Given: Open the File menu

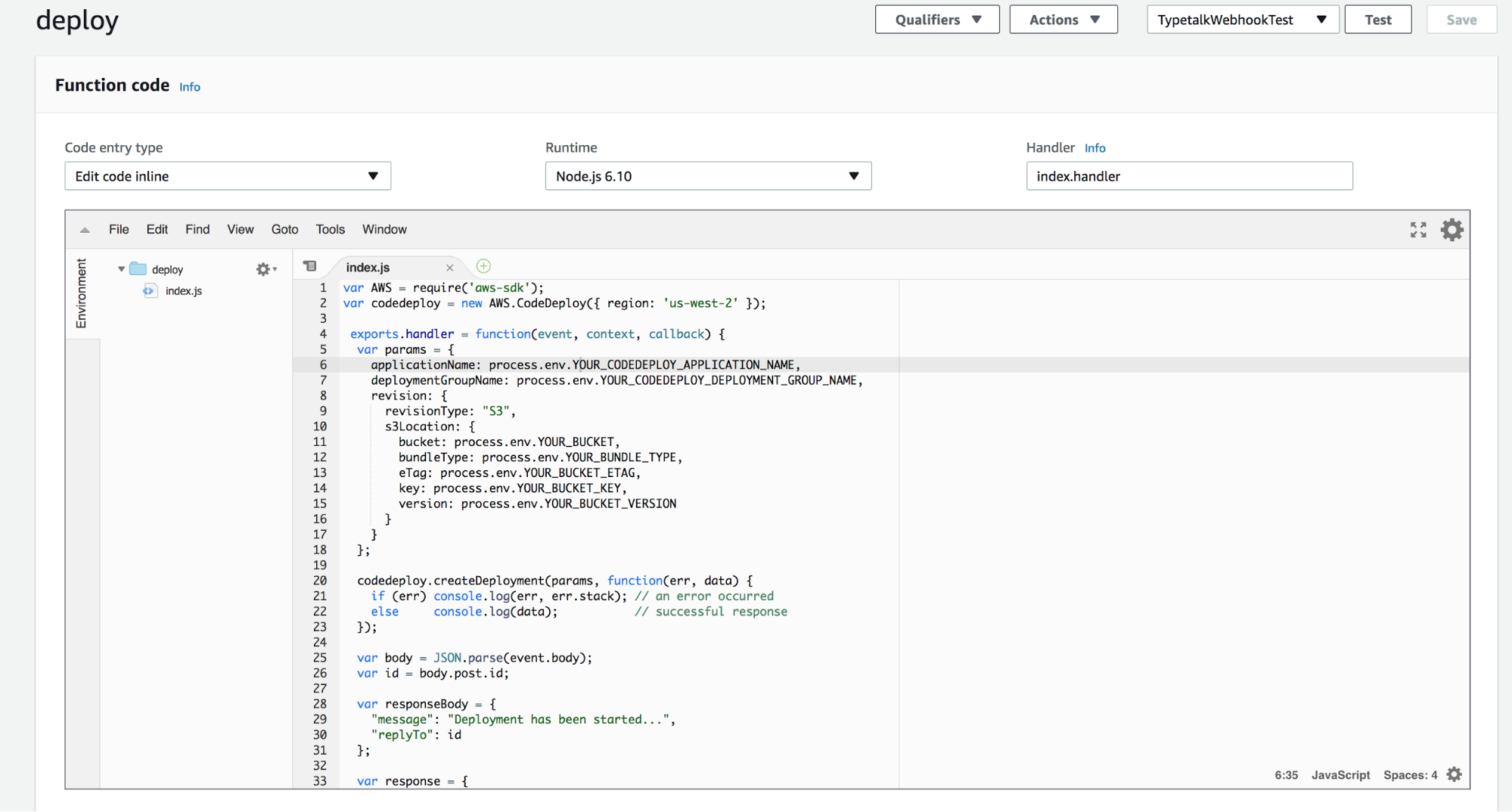Looking at the screenshot, I should (x=119, y=229).
